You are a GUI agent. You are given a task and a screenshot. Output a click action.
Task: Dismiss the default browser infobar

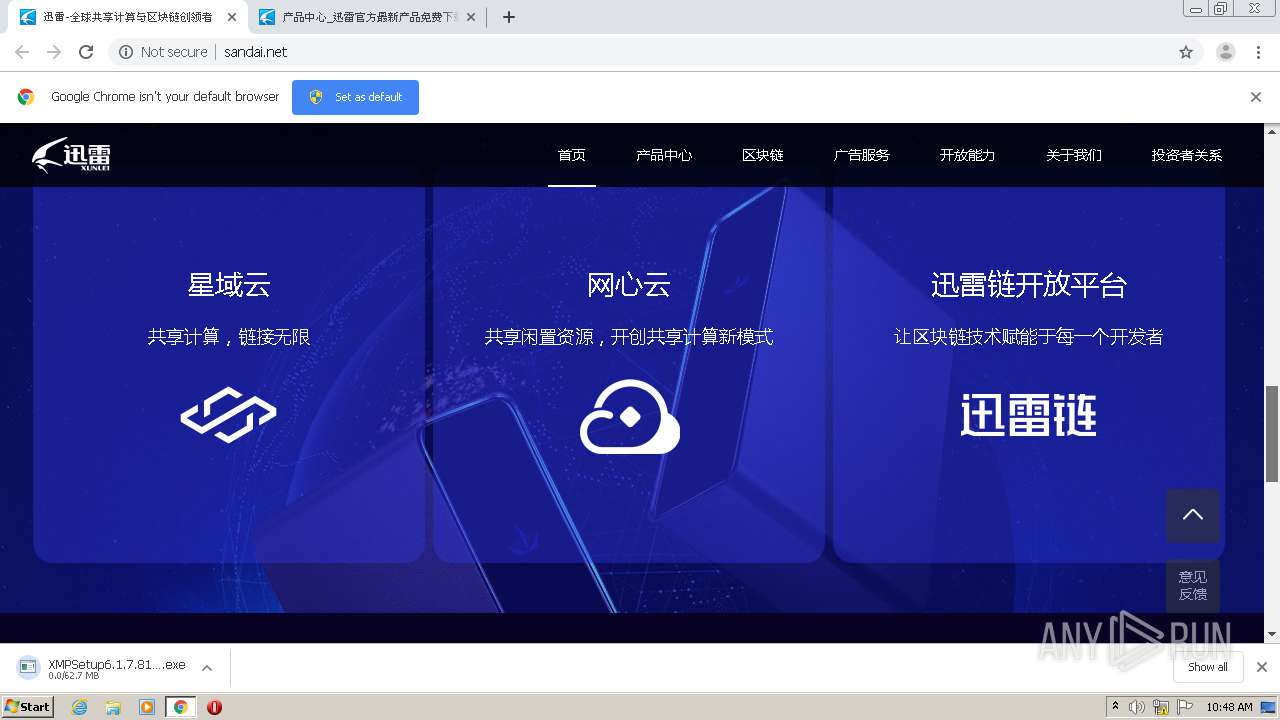point(1256,97)
